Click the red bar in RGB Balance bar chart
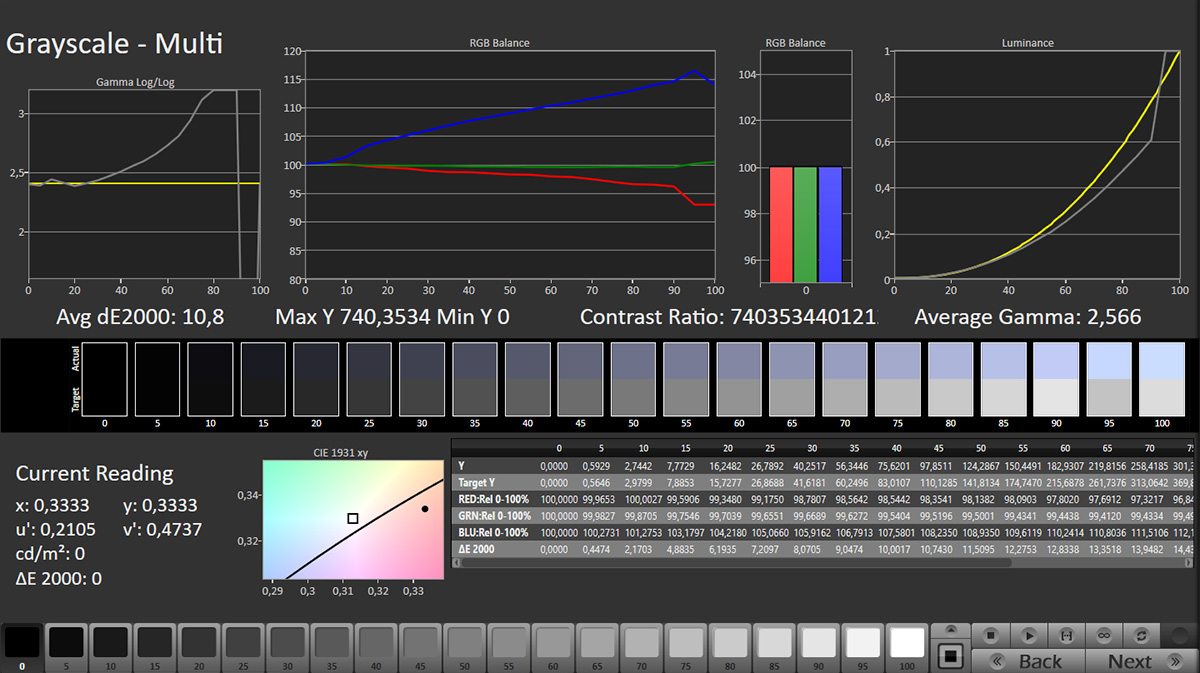 point(781,224)
